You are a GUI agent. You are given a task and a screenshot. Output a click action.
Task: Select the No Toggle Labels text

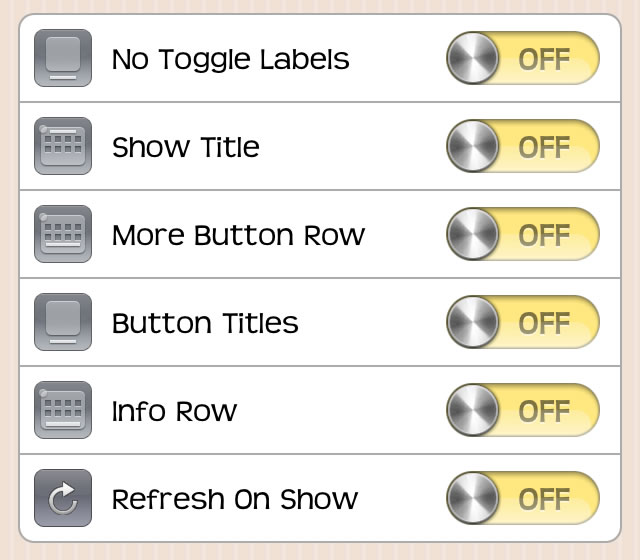point(231,60)
